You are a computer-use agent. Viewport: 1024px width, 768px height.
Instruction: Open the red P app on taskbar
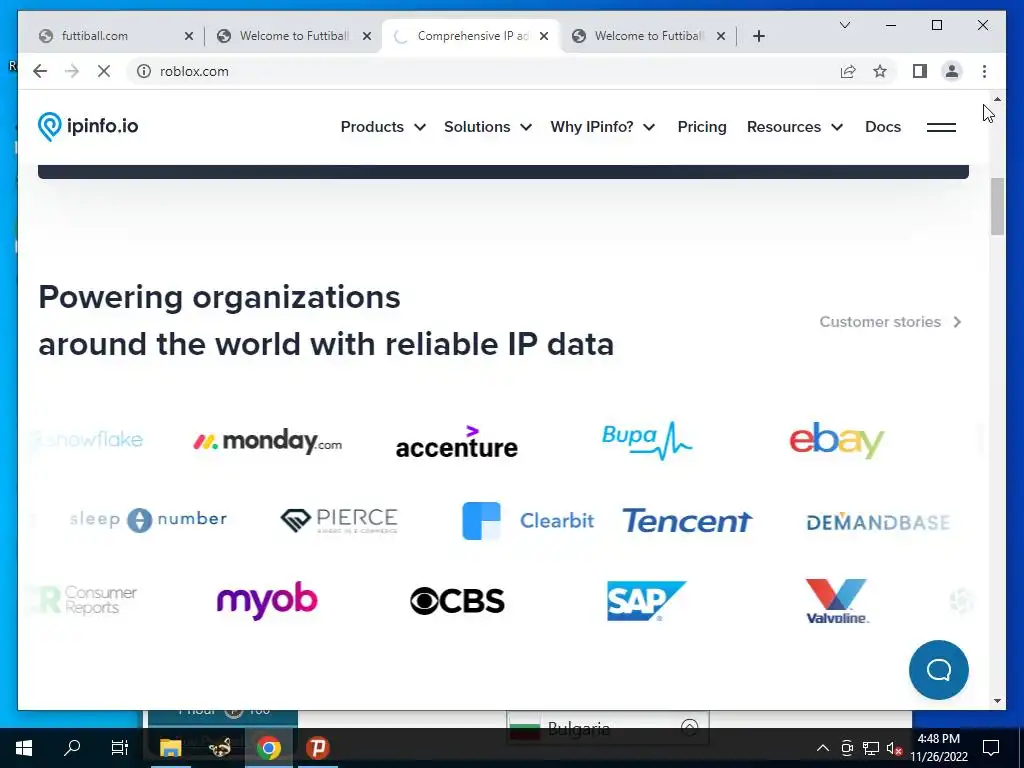[317, 748]
